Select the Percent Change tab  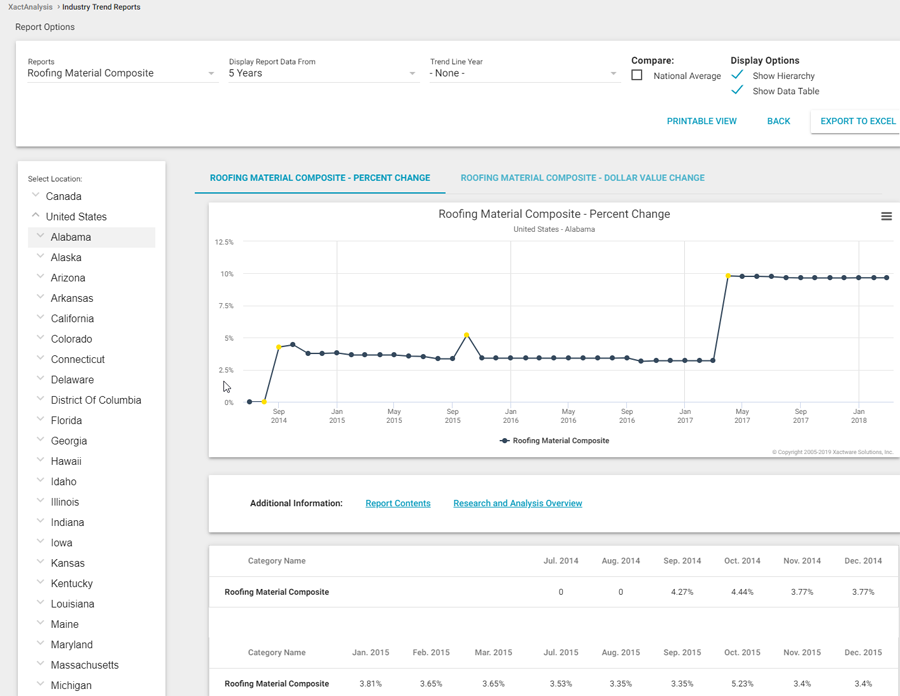[x=320, y=178]
